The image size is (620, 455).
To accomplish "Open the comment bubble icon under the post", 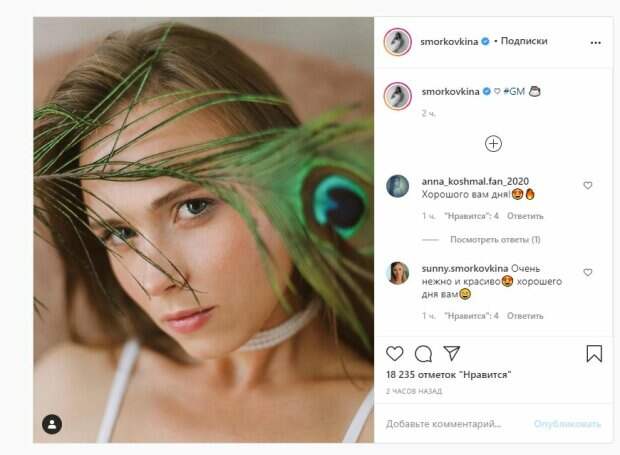I will point(423,353).
